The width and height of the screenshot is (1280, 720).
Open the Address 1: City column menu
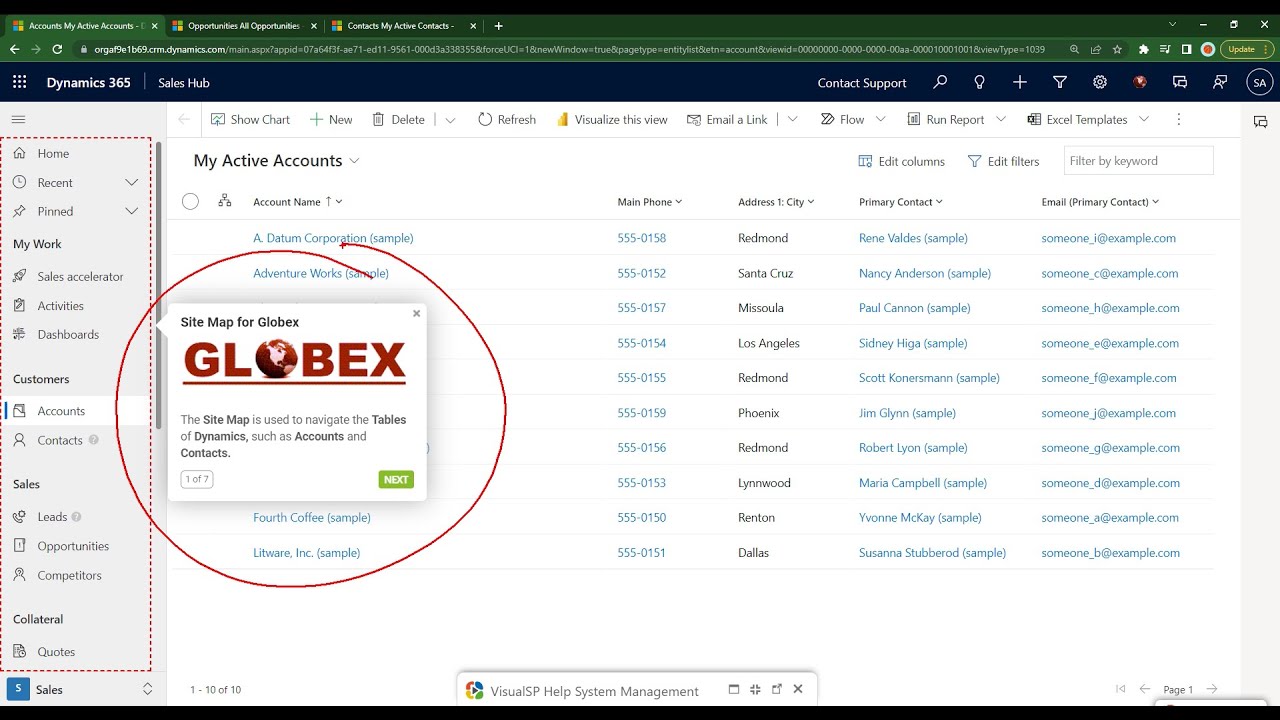(x=776, y=202)
